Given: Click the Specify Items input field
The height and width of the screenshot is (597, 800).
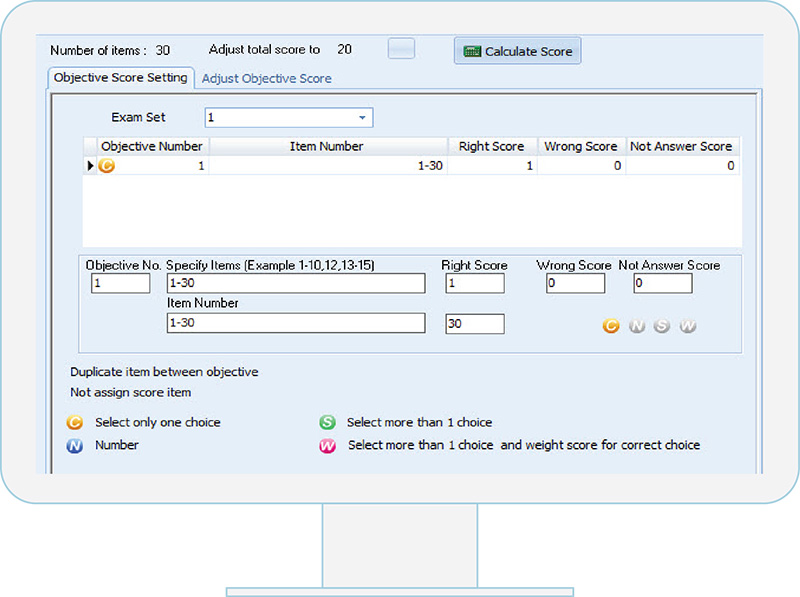Looking at the screenshot, I should (x=296, y=283).
